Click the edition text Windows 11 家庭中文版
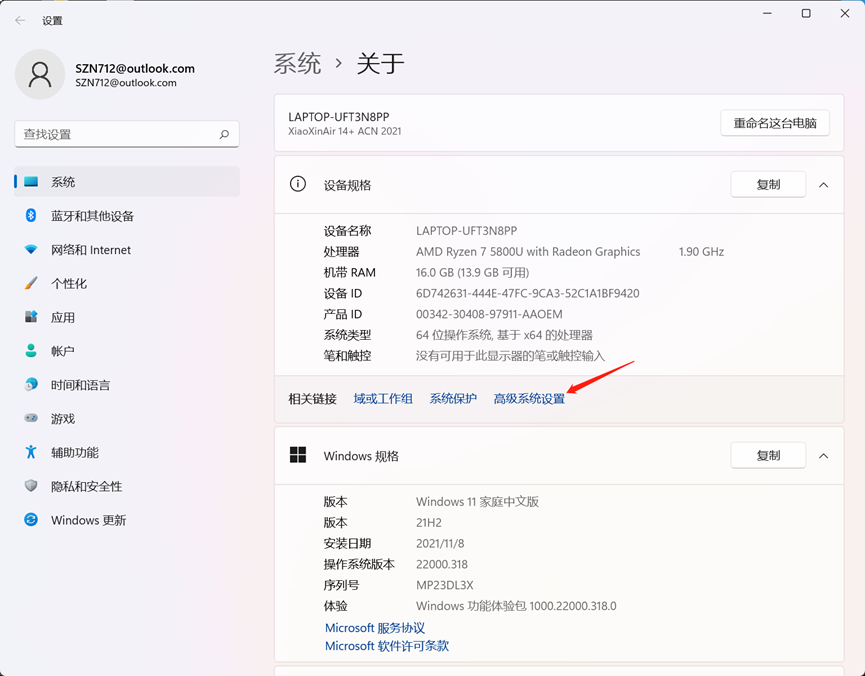Viewport: 865px width, 676px height. [477, 502]
